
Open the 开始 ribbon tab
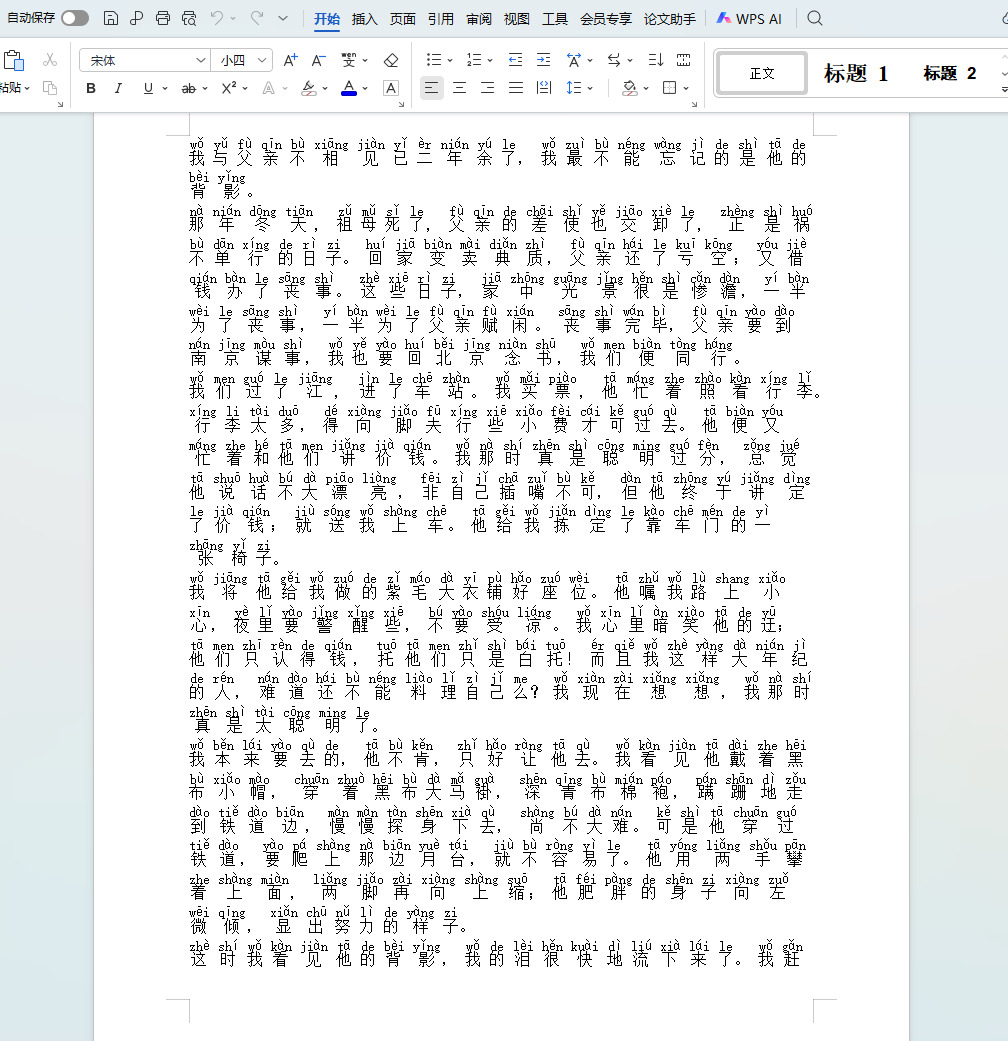coord(327,19)
